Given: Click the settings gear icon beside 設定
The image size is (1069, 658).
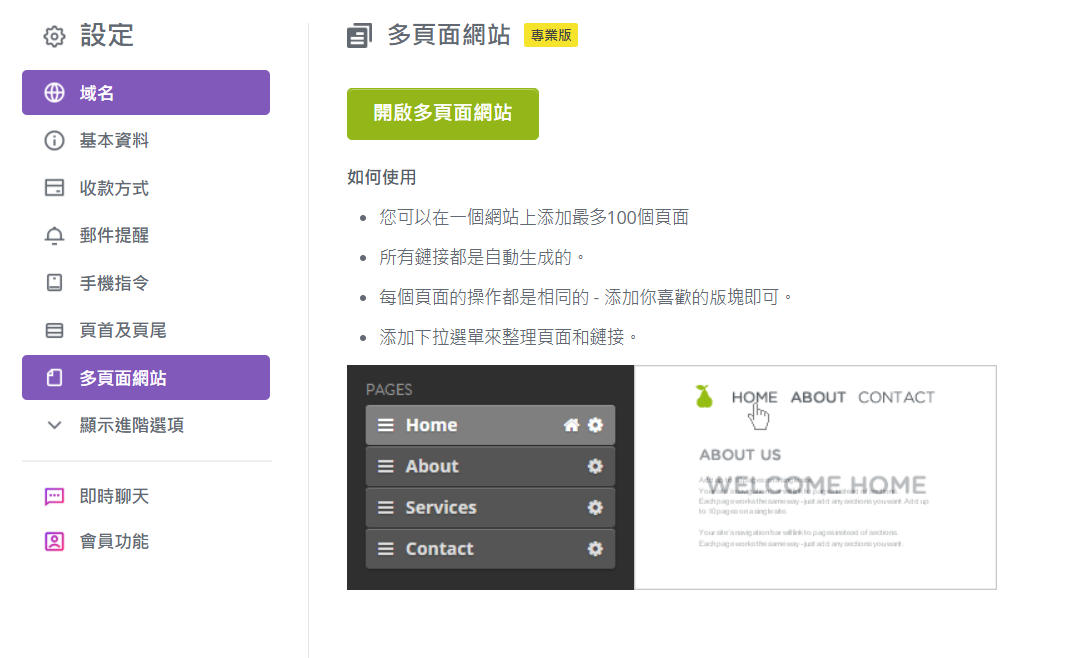Looking at the screenshot, I should click(54, 36).
